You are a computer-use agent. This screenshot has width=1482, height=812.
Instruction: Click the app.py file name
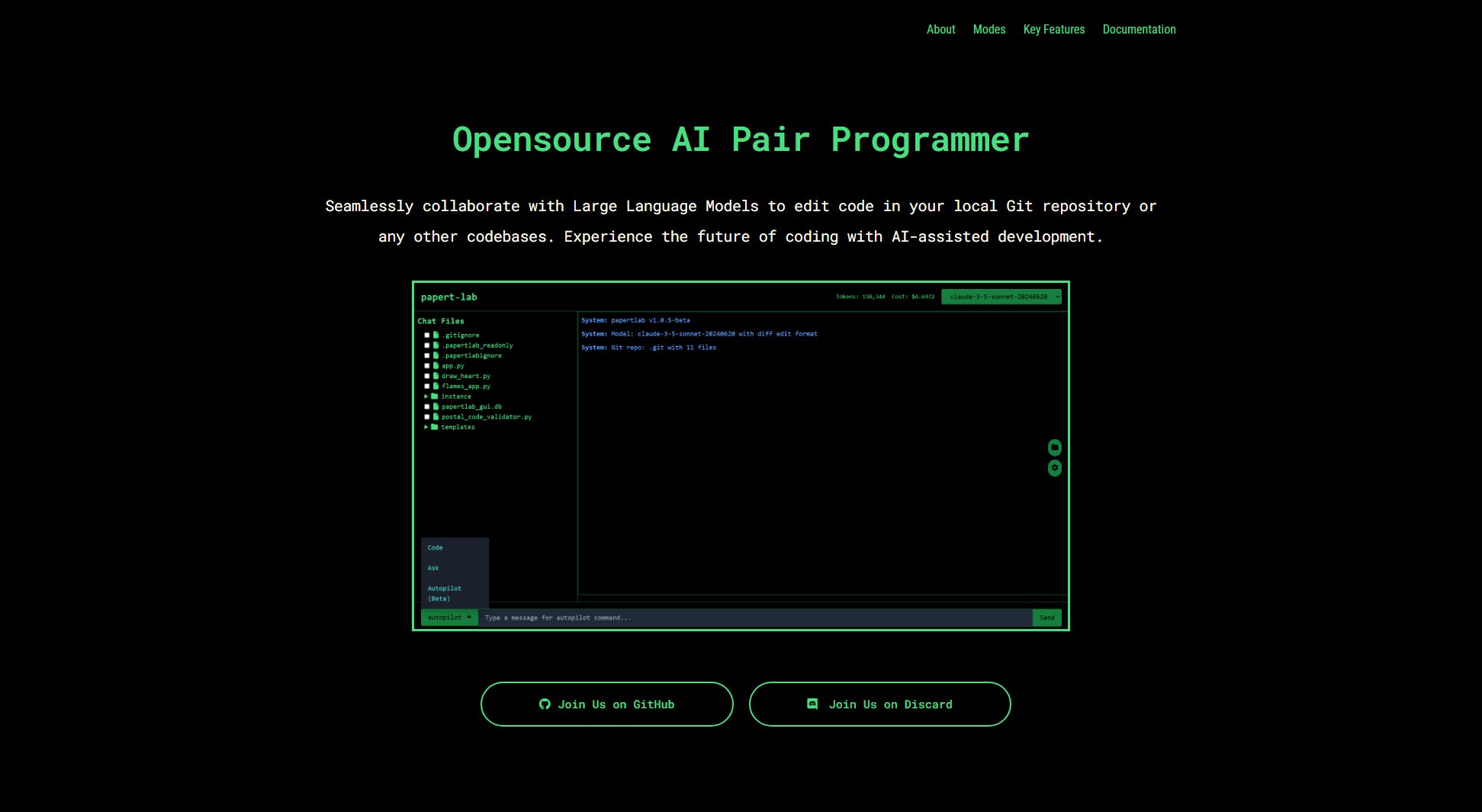coord(453,366)
